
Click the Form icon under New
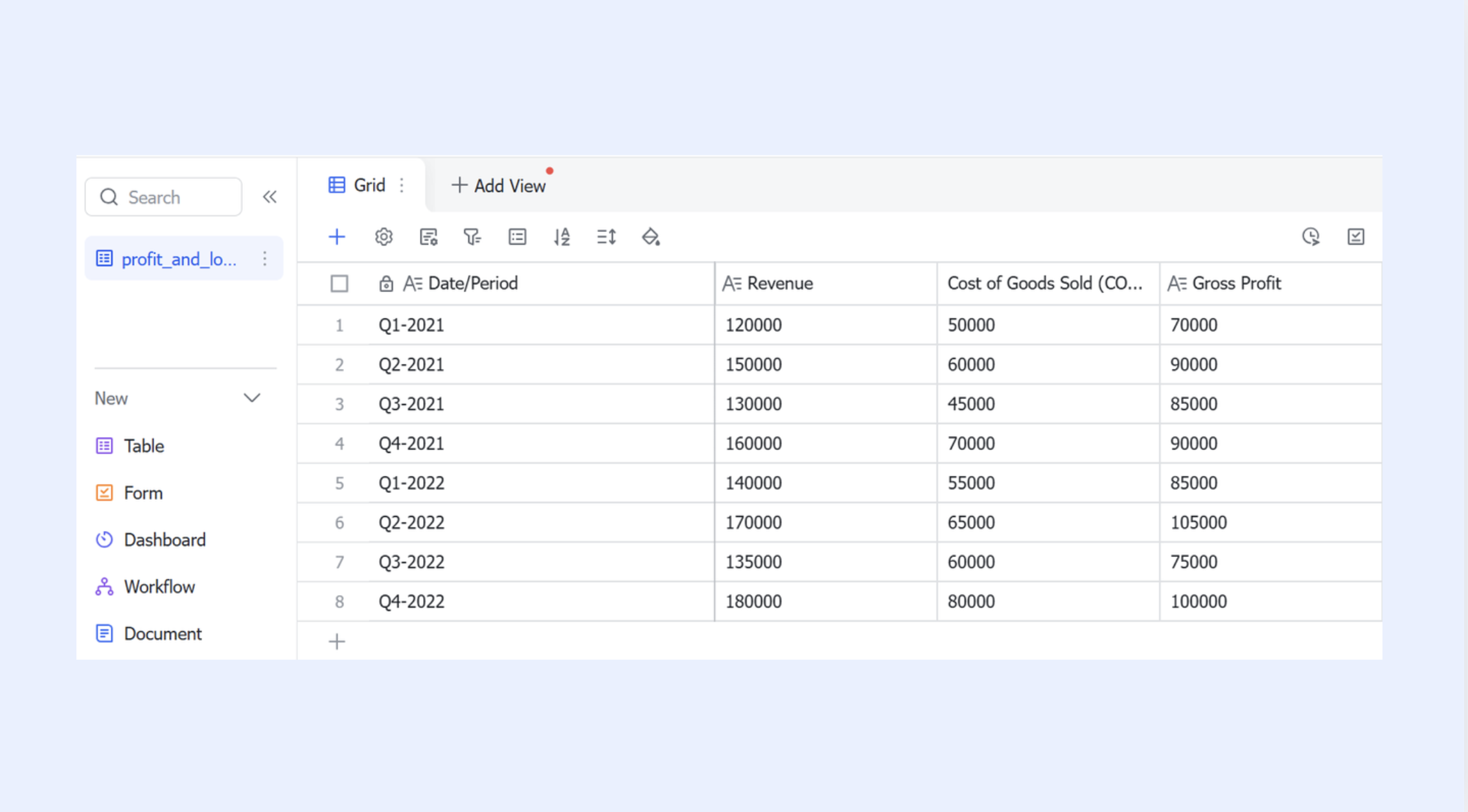[x=104, y=493]
